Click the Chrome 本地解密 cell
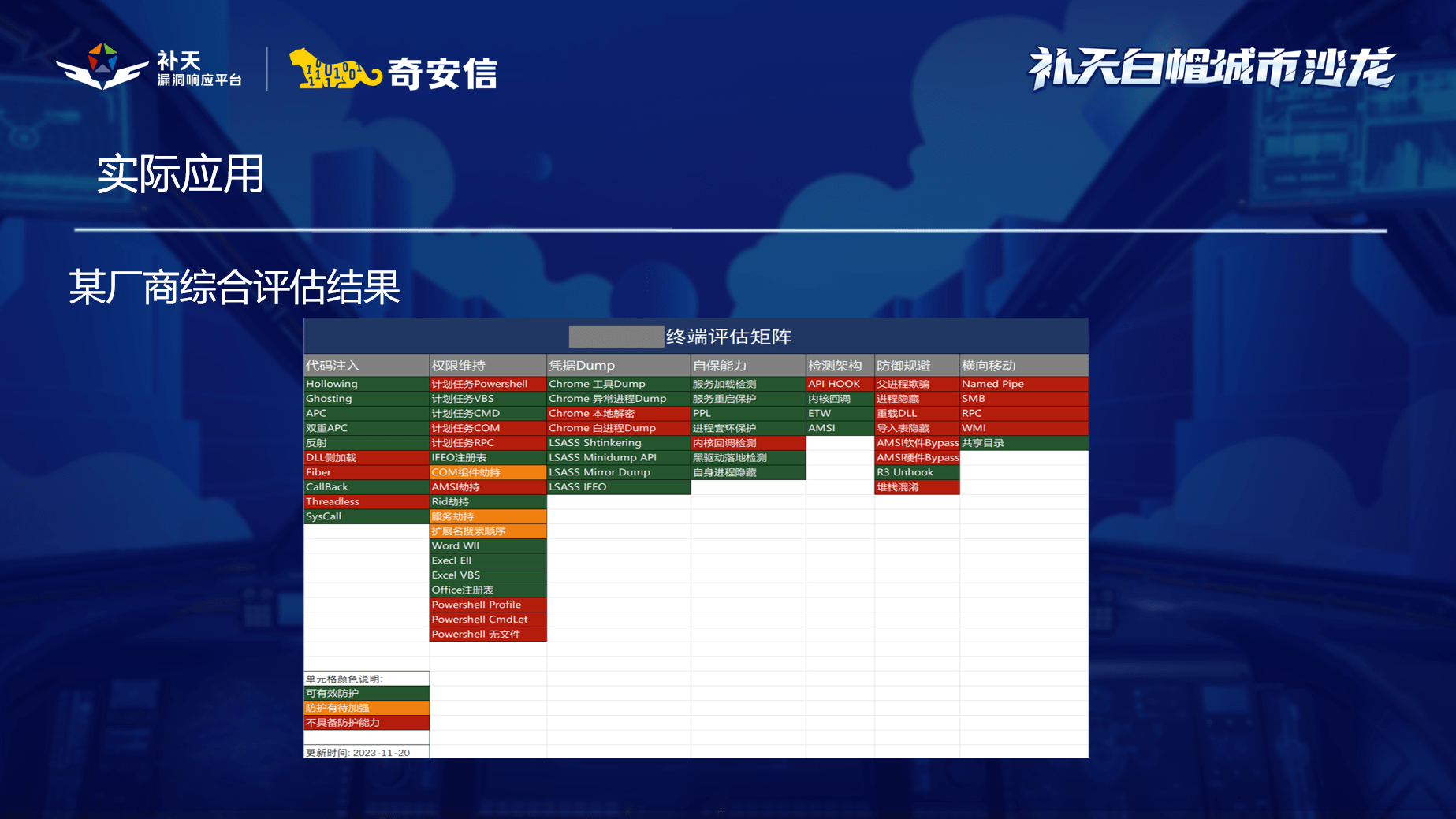Viewport: 1456px width, 819px height. (x=619, y=413)
